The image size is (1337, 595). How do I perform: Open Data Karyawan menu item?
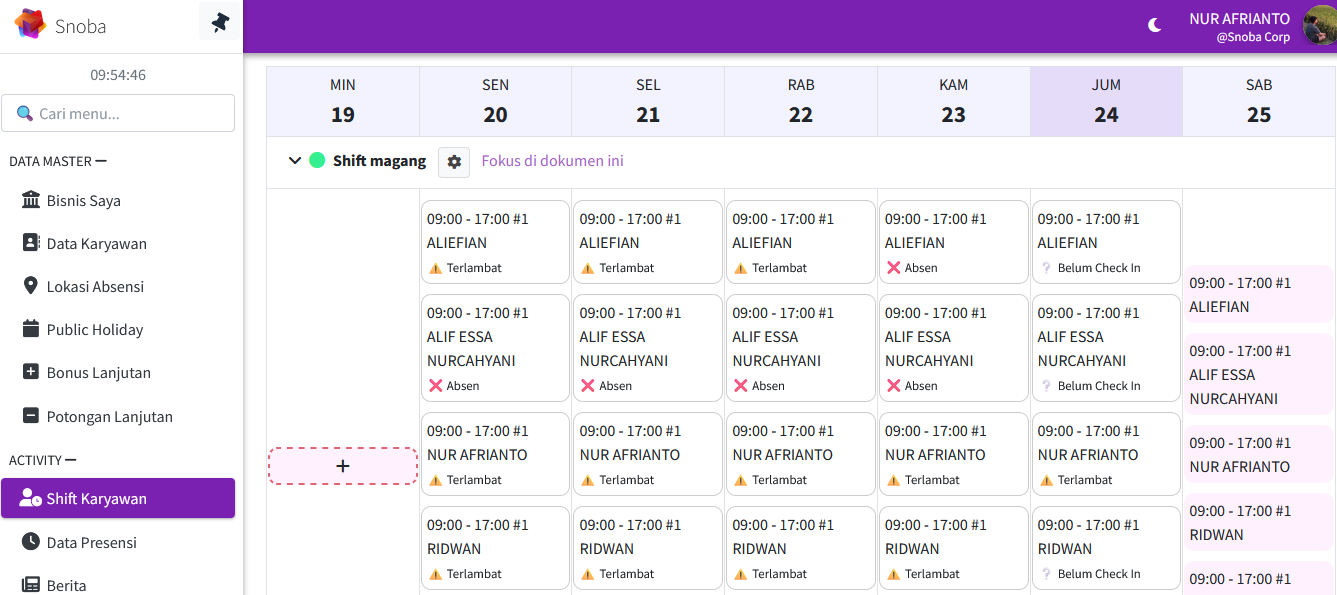(x=96, y=244)
